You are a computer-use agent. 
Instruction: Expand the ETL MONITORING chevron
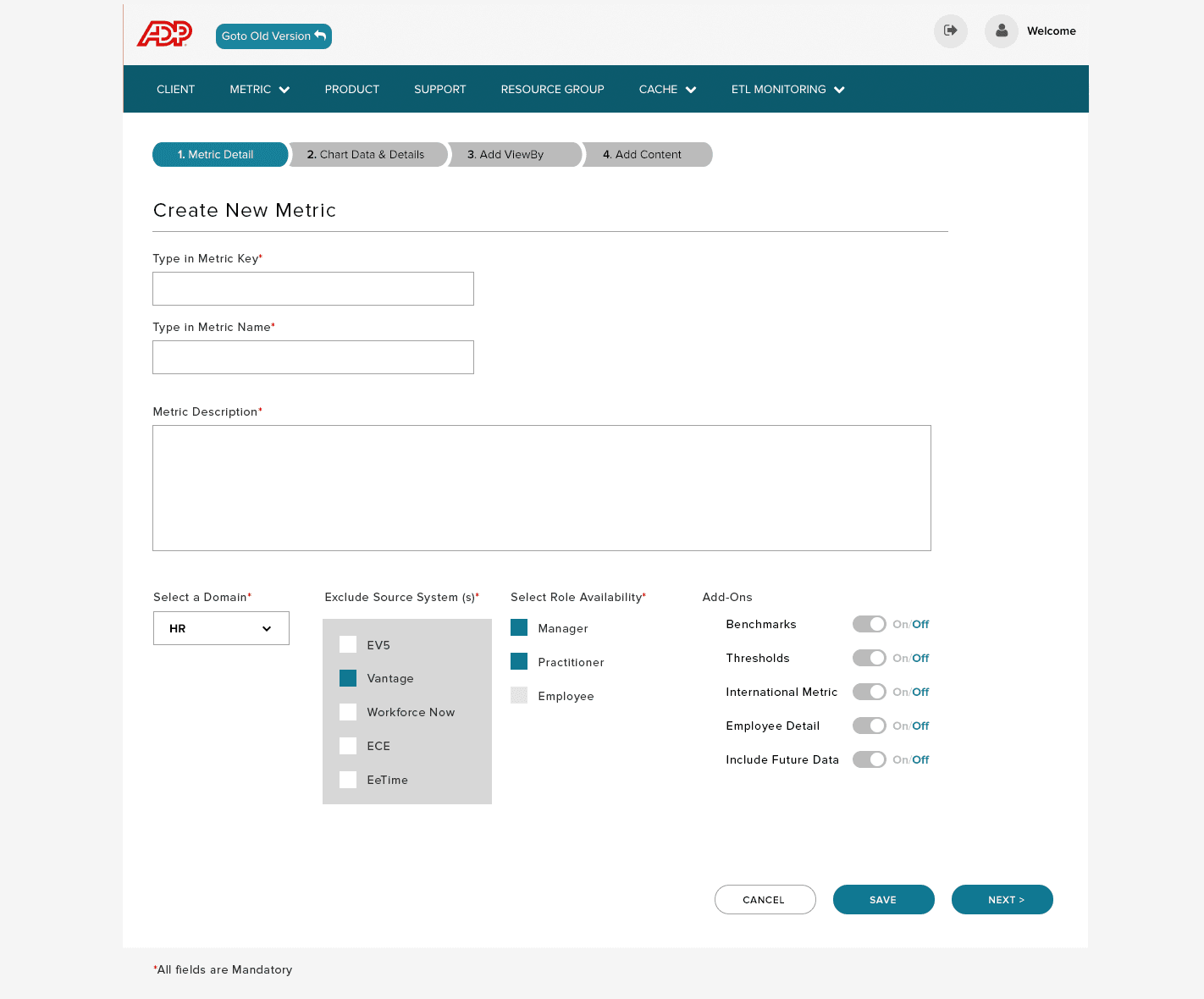pyautogui.click(x=839, y=90)
